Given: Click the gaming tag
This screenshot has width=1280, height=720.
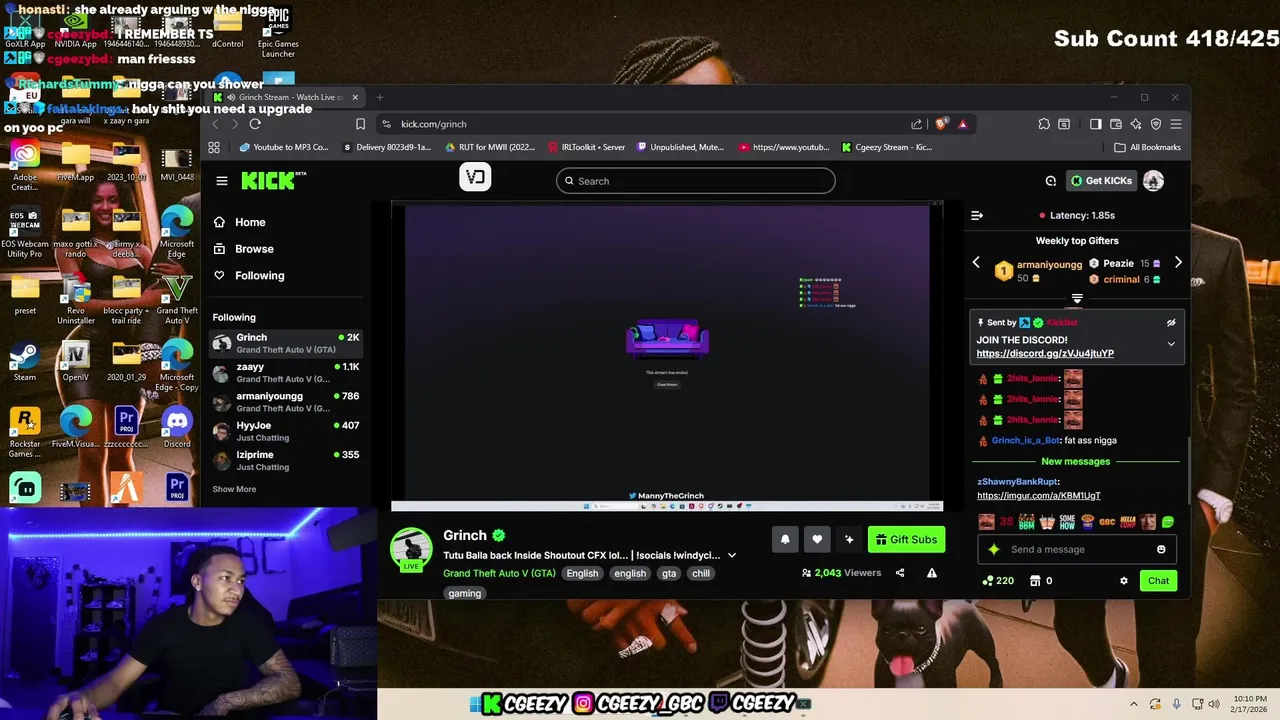Looking at the screenshot, I should pyautogui.click(x=465, y=593).
